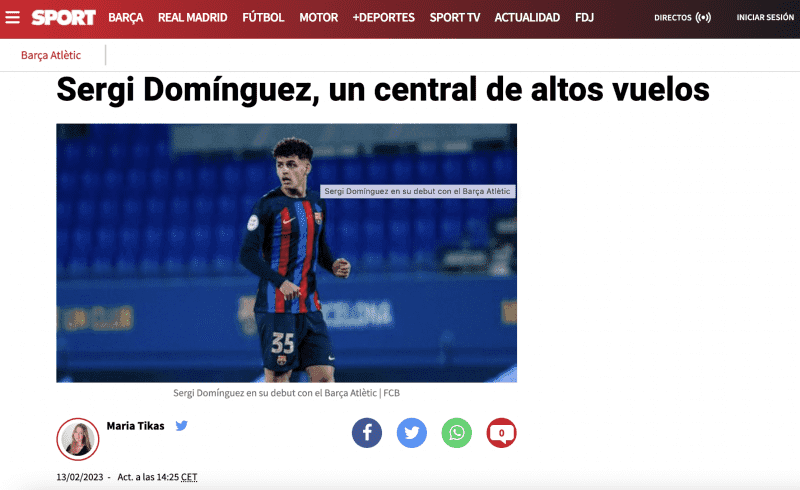
Task: Click the INICIAR SESIÓN link
Action: [765, 17]
